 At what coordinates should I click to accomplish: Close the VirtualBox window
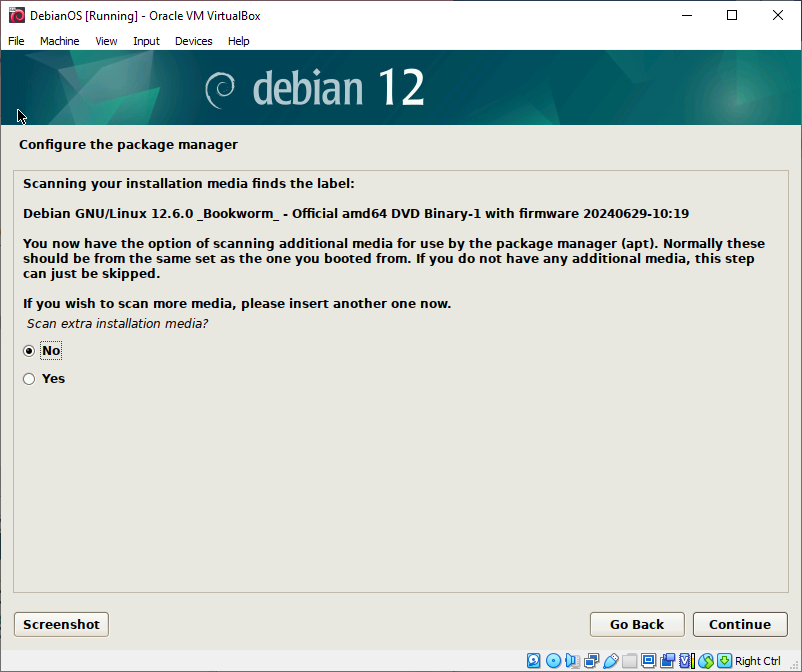click(777, 16)
